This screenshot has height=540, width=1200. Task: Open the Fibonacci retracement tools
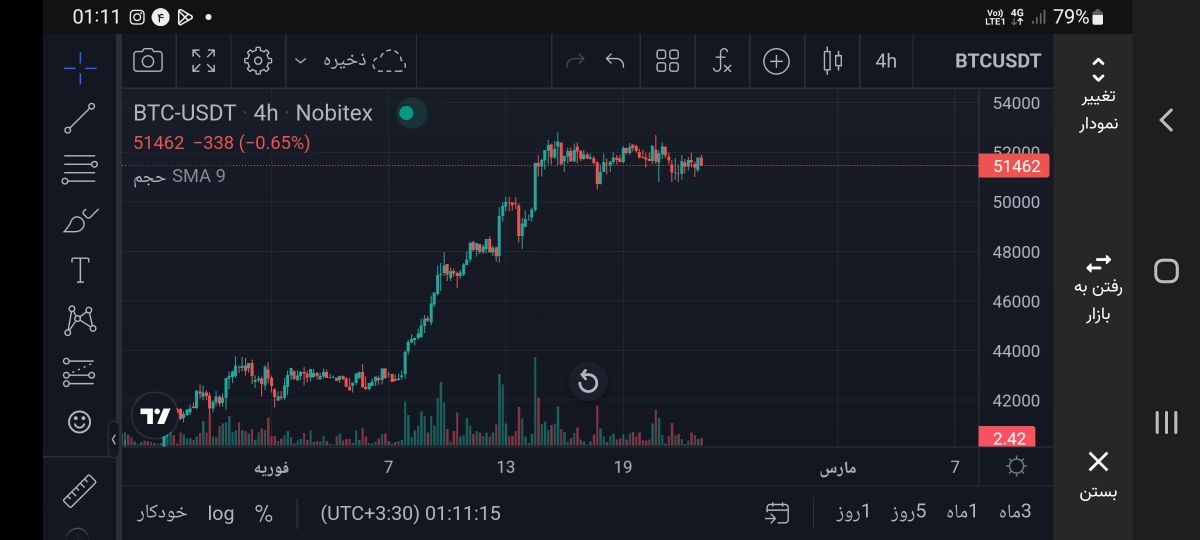80,170
